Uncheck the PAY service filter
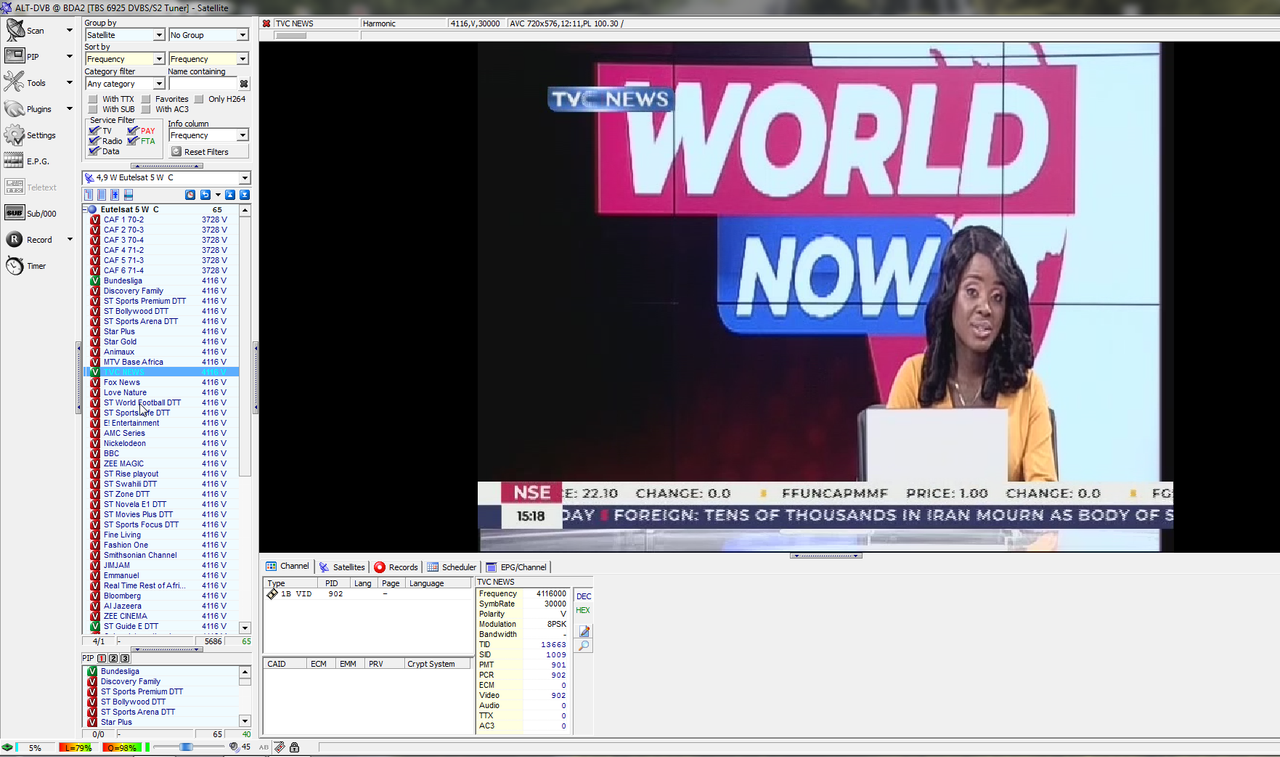1280x757 pixels. tap(133, 131)
